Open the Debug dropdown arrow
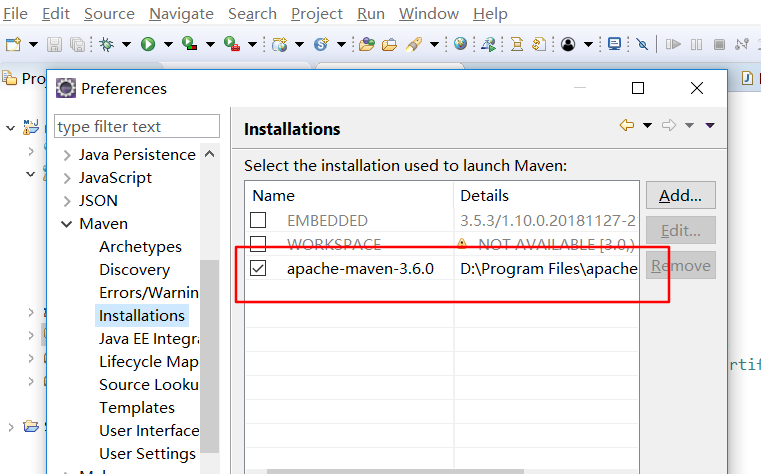Image resolution: width=761 pixels, height=474 pixels. 126,45
